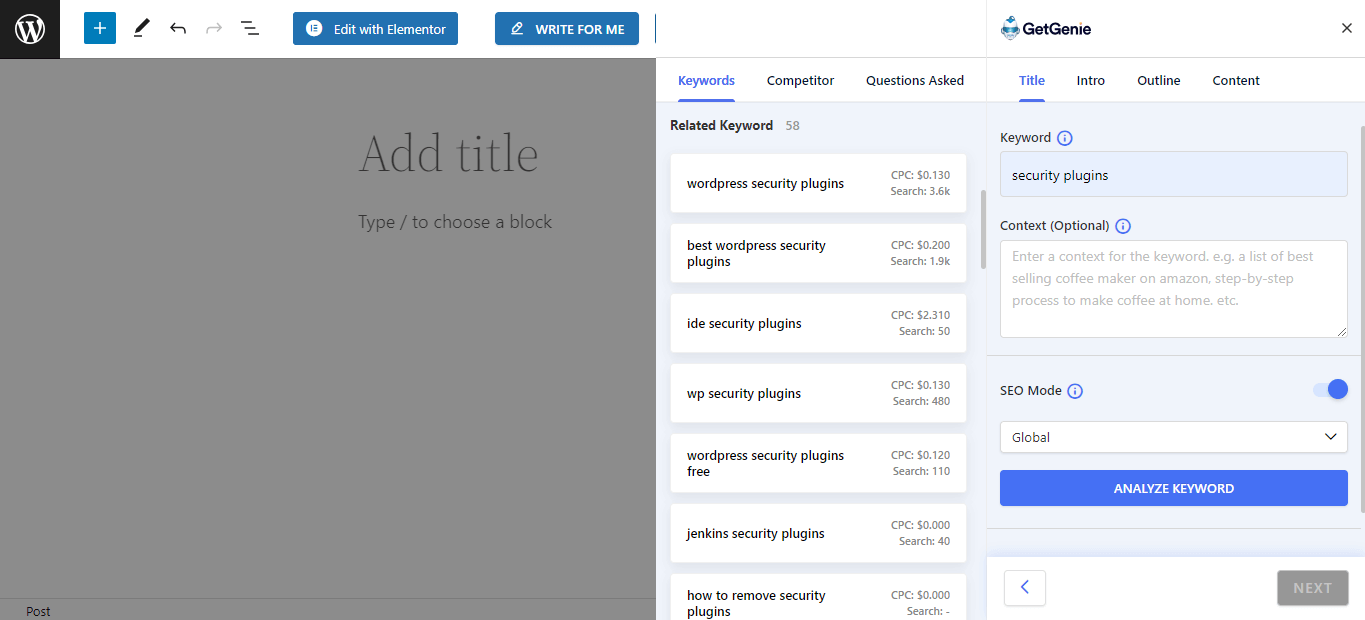Click the Type / to choose a block placeholder
This screenshot has width=1365, height=620.
coord(455,222)
